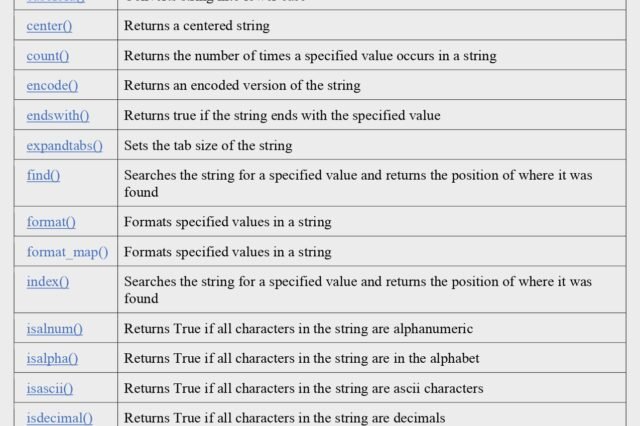Image resolution: width=640 pixels, height=426 pixels.
Task: Click the find() row description text
Action: coord(358,183)
